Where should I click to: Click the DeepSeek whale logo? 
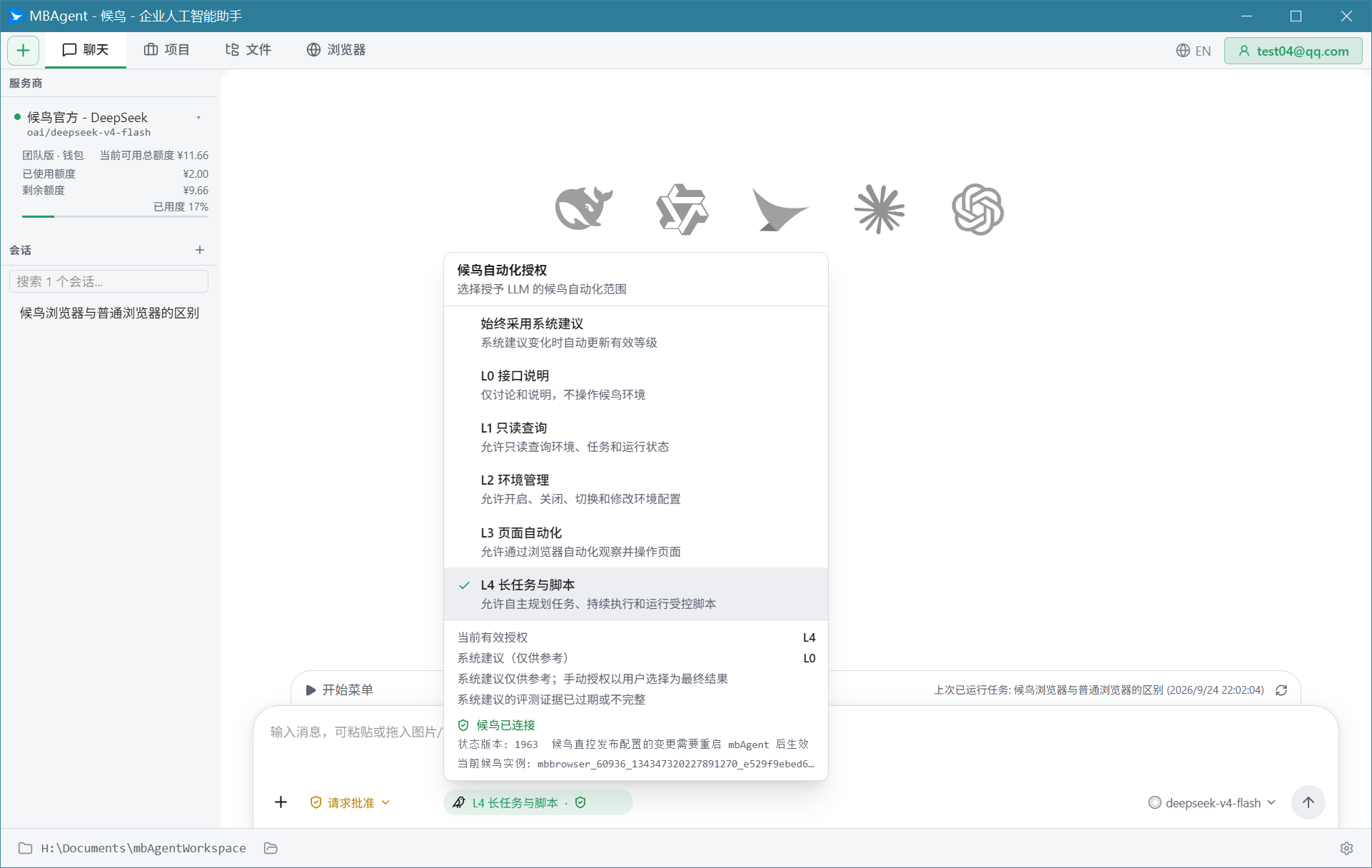coord(584,208)
